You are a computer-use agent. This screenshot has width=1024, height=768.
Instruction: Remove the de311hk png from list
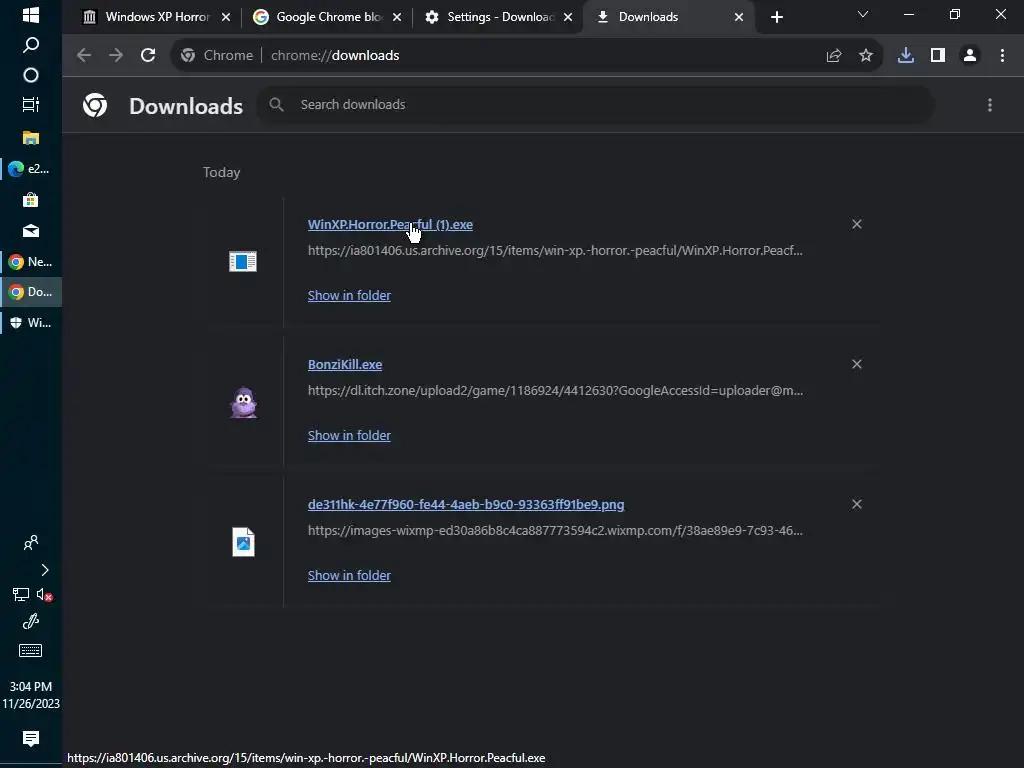[857, 504]
